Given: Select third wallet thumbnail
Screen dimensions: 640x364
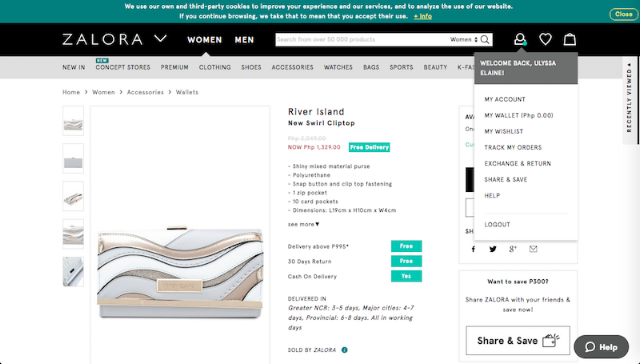Looking at the screenshot, I should 73,196.
